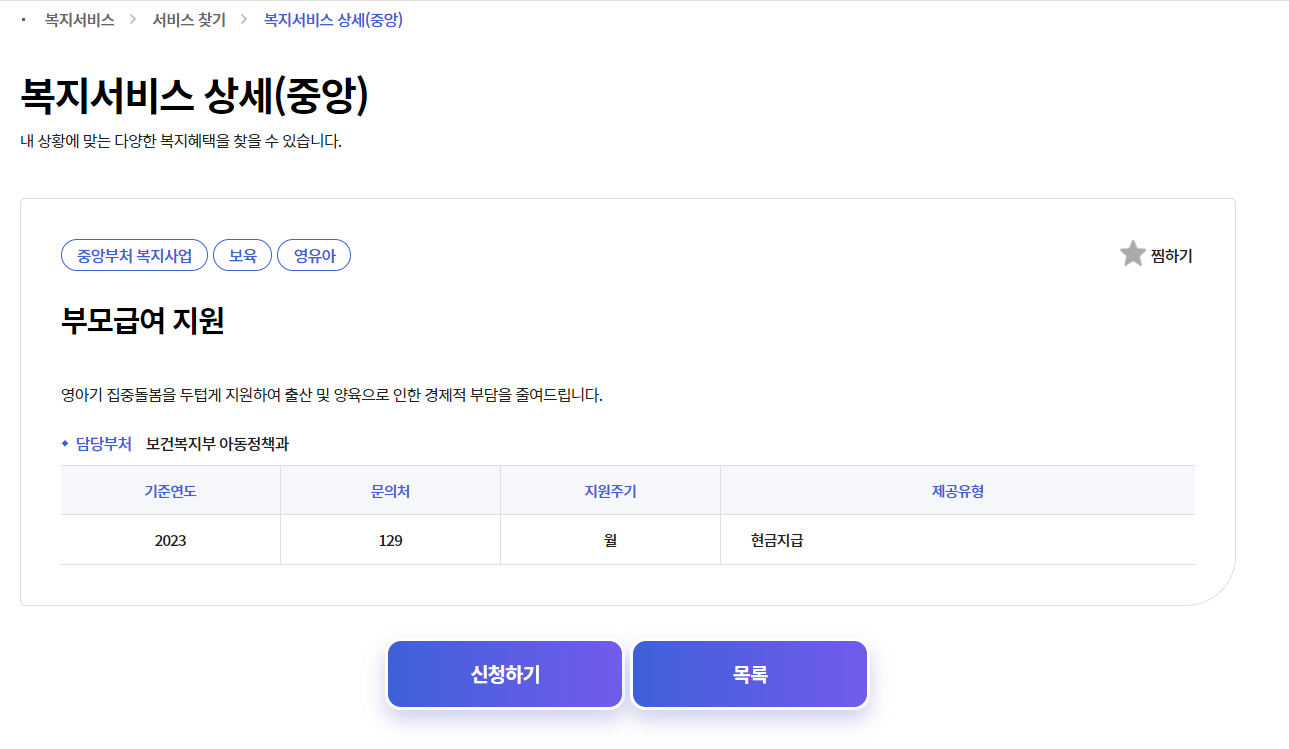This screenshot has width=1289, height=749.
Task: Click the 목록 list button
Action: click(x=749, y=674)
